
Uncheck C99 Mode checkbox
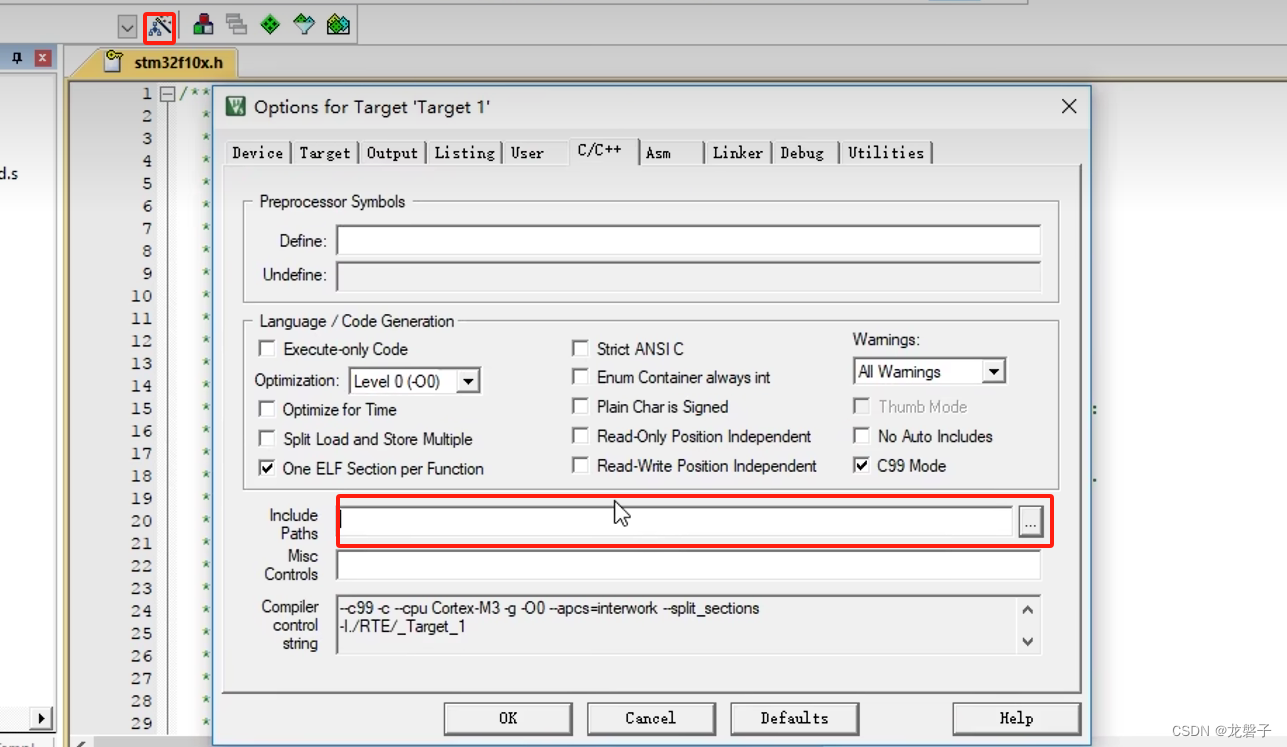coord(861,466)
